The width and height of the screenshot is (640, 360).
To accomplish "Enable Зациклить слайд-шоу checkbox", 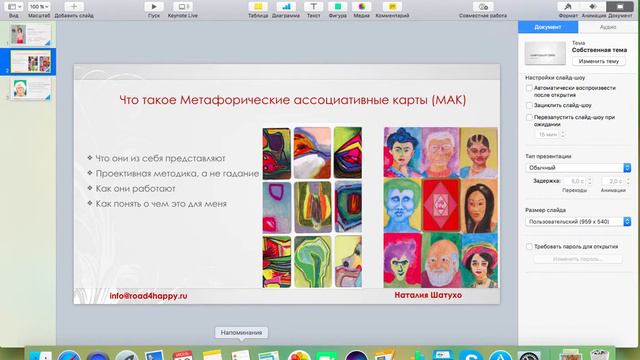I will coord(529,105).
